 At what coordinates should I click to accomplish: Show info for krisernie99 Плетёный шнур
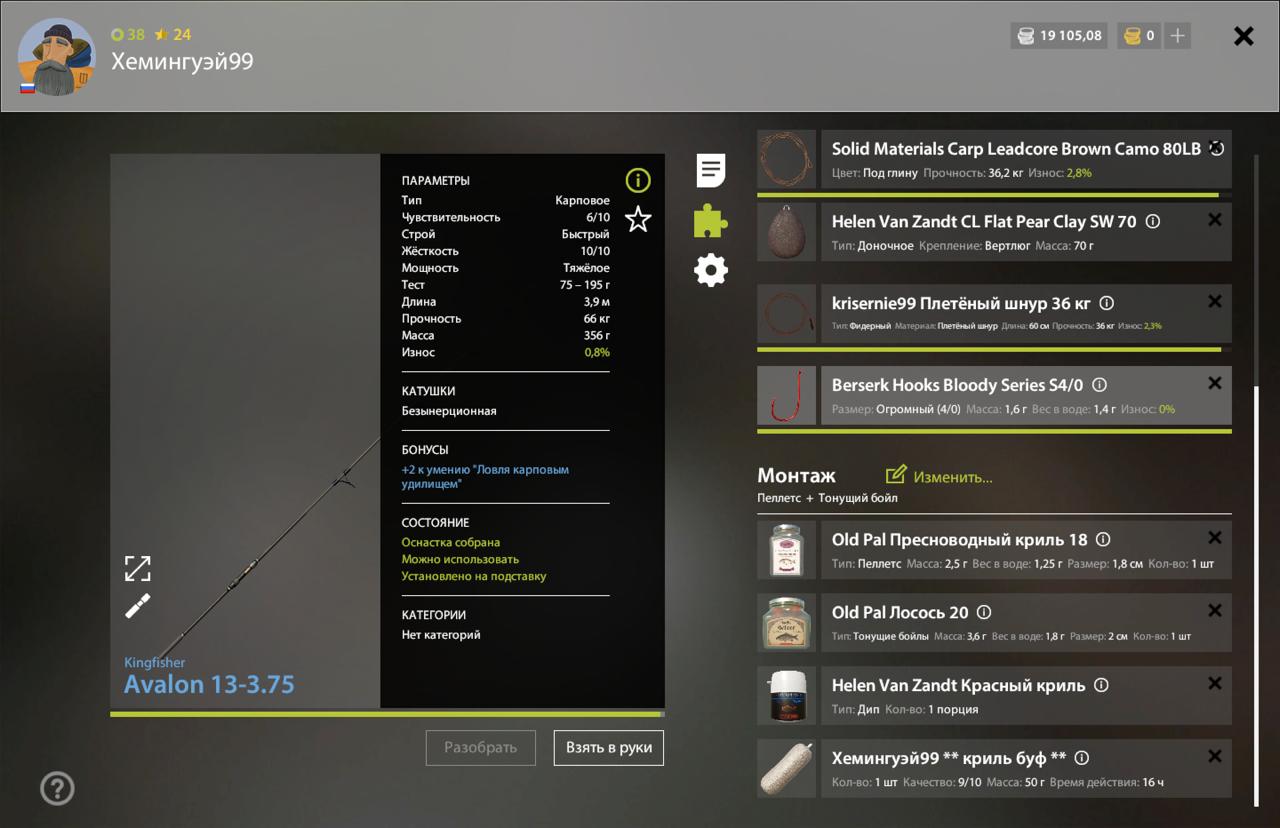click(1106, 303)
